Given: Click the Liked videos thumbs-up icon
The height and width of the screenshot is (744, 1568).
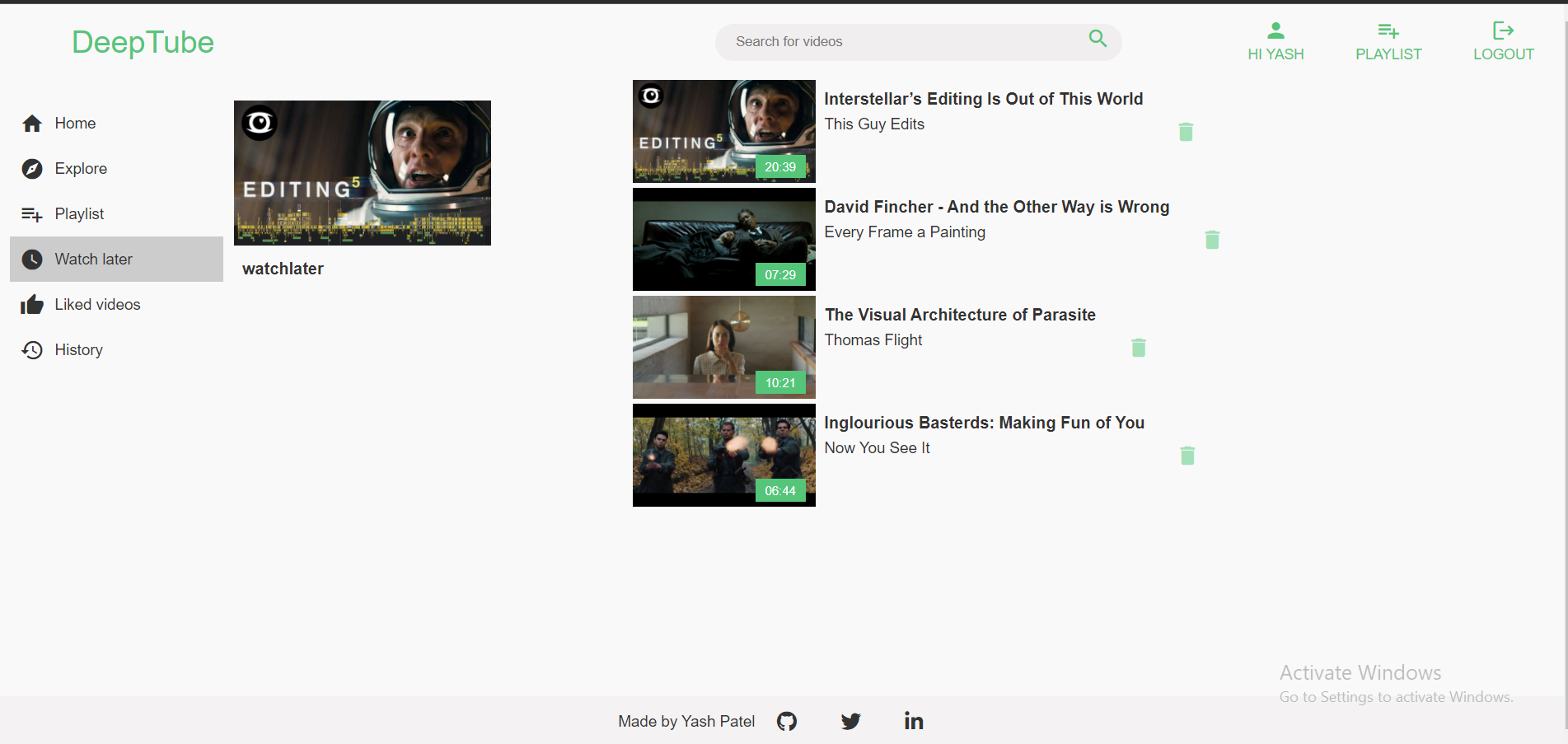Looking at the screenshot, I should point(32,305).
